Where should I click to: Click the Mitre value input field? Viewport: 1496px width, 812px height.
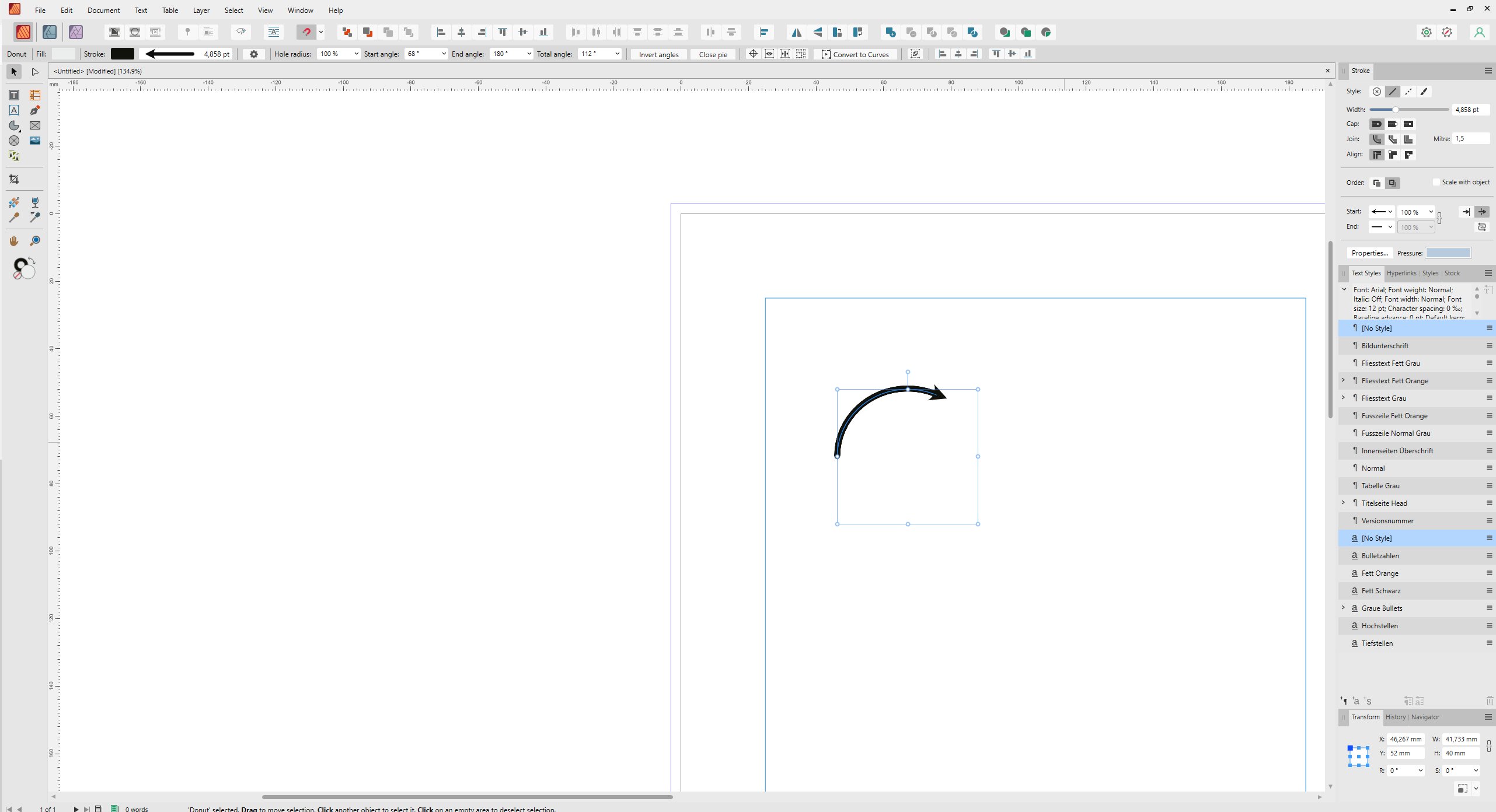coord(1470,139)
